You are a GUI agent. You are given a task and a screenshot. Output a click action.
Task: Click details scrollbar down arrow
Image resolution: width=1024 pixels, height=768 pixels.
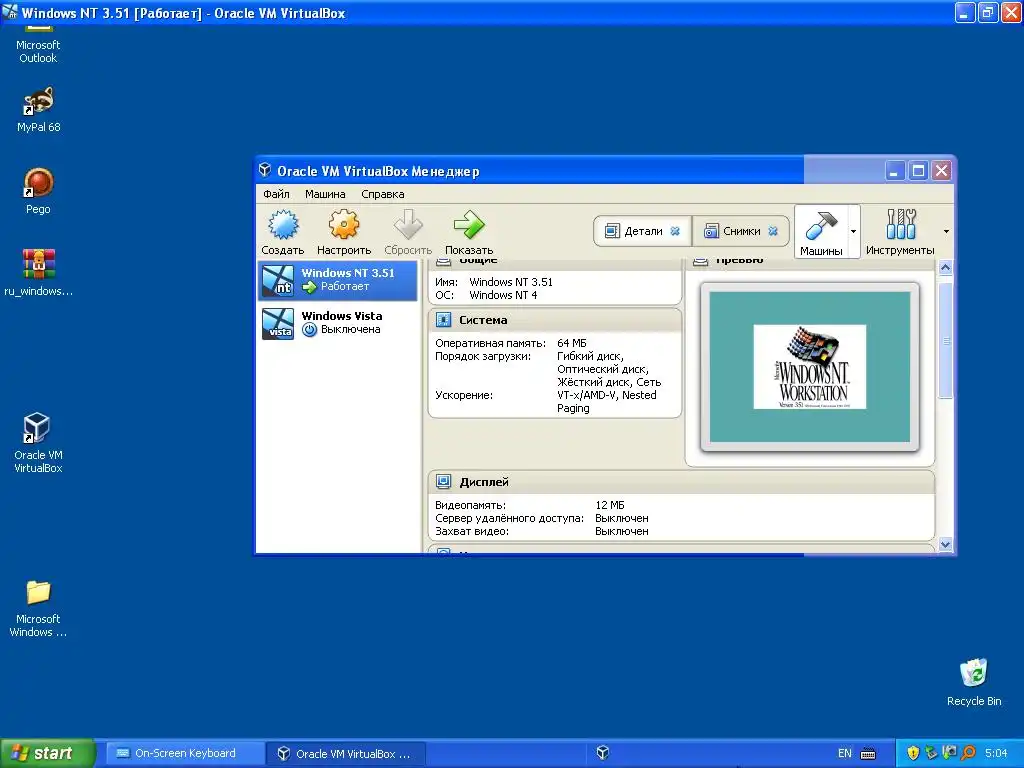click(945, 545)
